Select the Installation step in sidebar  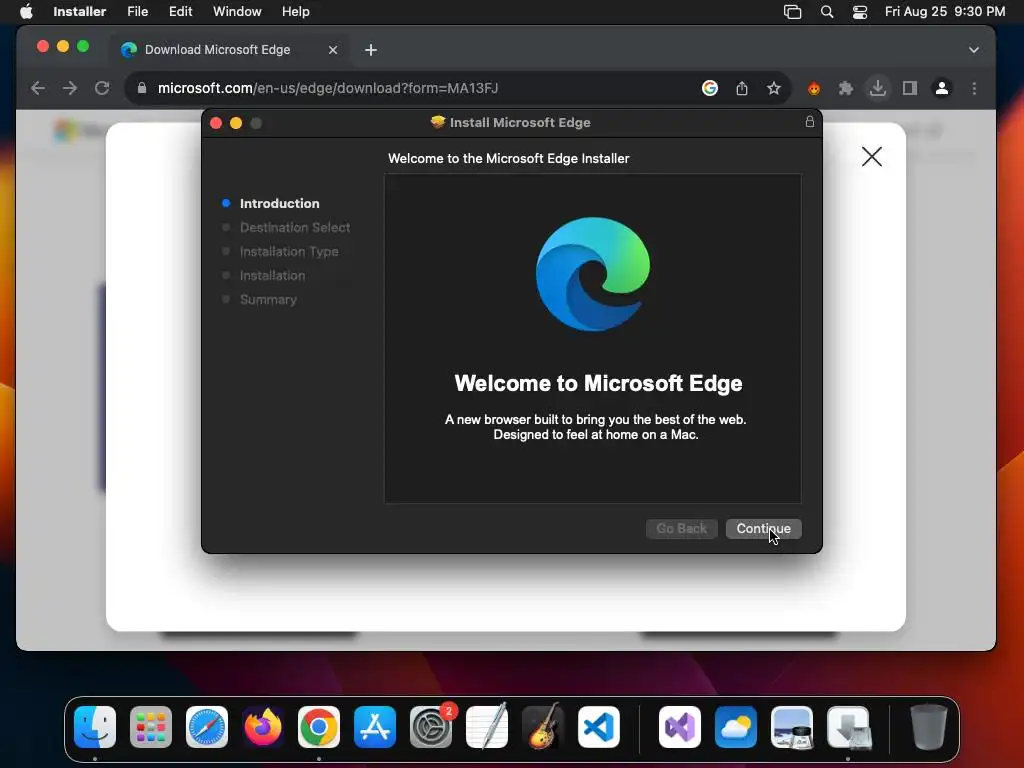pyautogui.click(x=272, y=276)
